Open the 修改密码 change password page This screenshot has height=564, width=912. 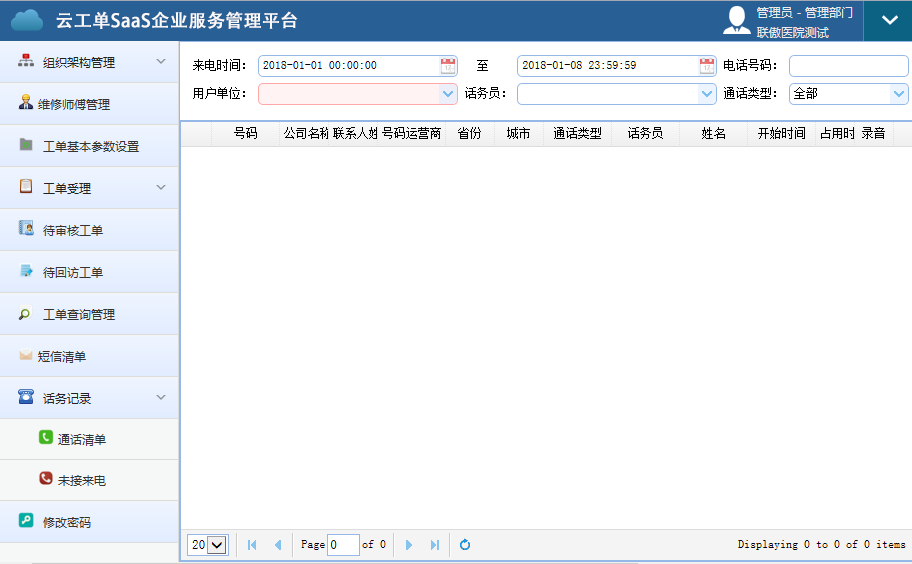(67, 522)
